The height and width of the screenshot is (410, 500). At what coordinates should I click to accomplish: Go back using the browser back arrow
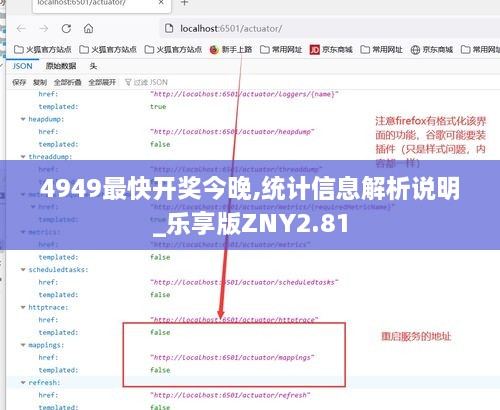pos(22,29)
